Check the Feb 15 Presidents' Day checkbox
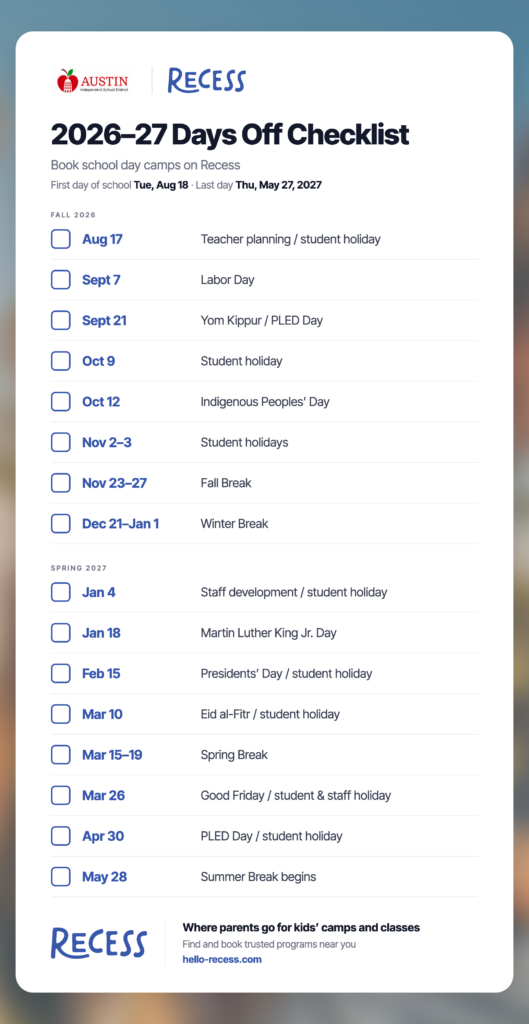Viewport: 529px width, 1024px height. pos(61,673)
